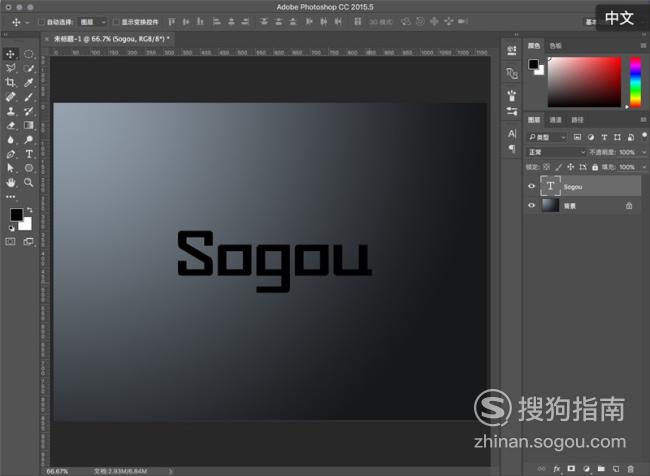This screenshot has height=476, width=650.
Task: Open the Brush panel icon
Action: coord(512,96)
